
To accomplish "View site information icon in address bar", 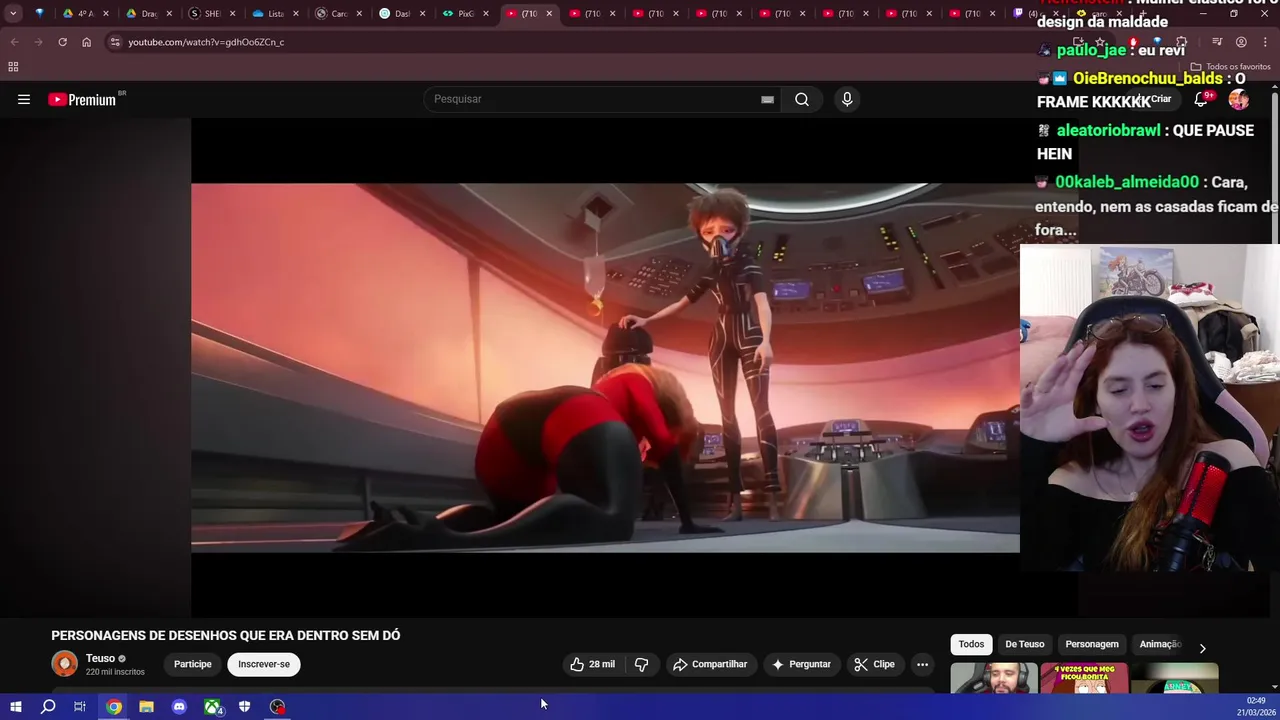I will (x=115, y=42).
